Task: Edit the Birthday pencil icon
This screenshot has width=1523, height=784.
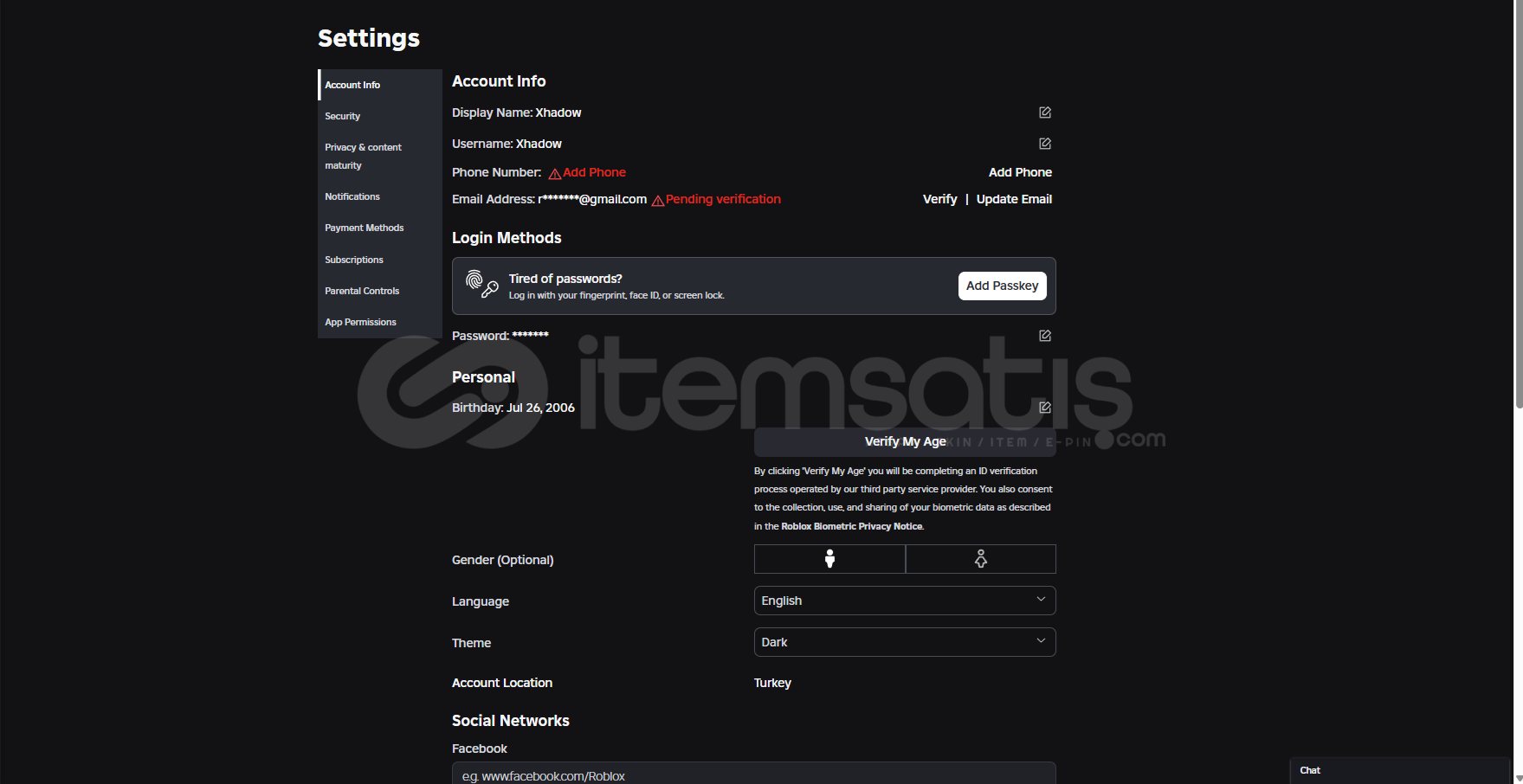Action: (1045, 408)
